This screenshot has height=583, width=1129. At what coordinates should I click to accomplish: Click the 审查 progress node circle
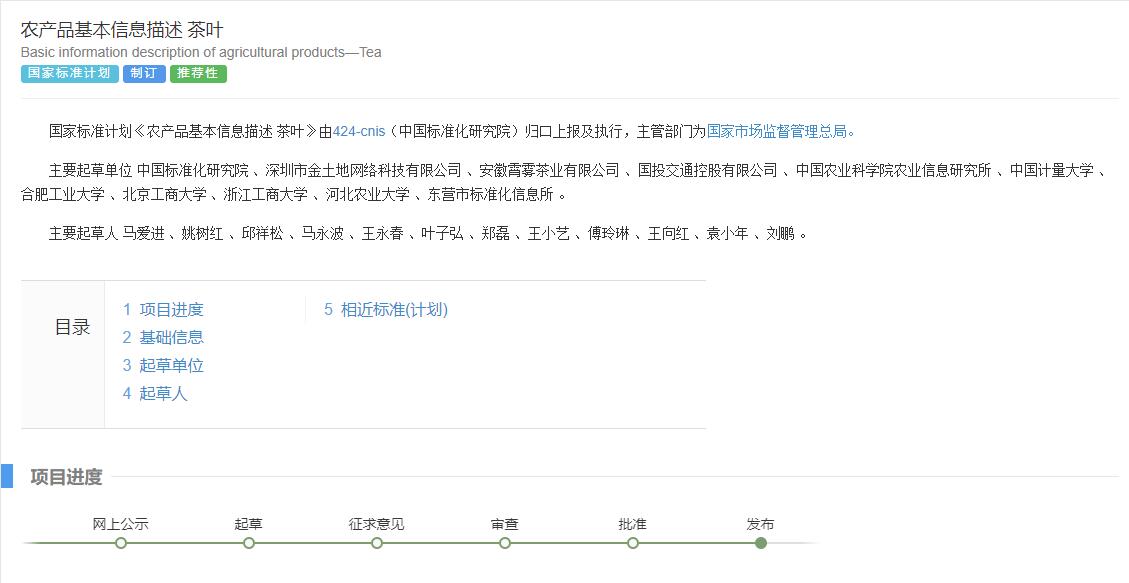point(505,543)
